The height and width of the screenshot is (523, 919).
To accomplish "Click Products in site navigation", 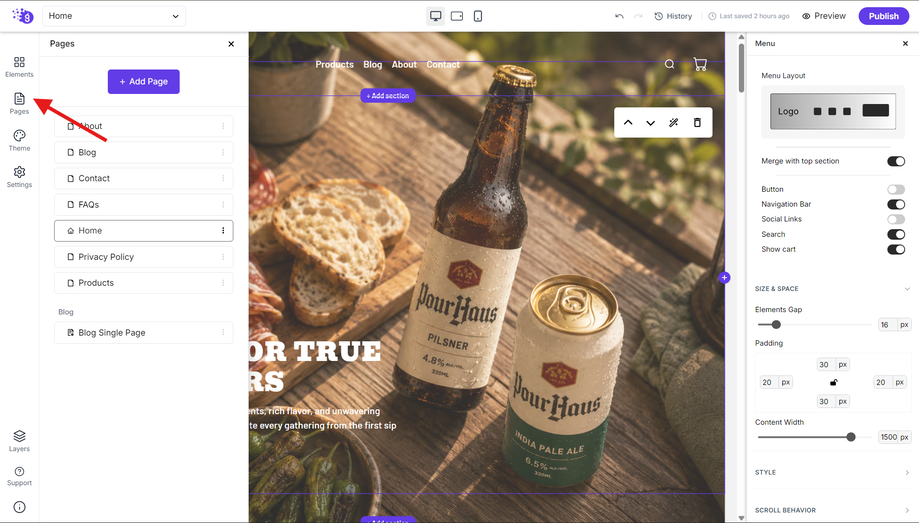I will click(x=335, y=64).
